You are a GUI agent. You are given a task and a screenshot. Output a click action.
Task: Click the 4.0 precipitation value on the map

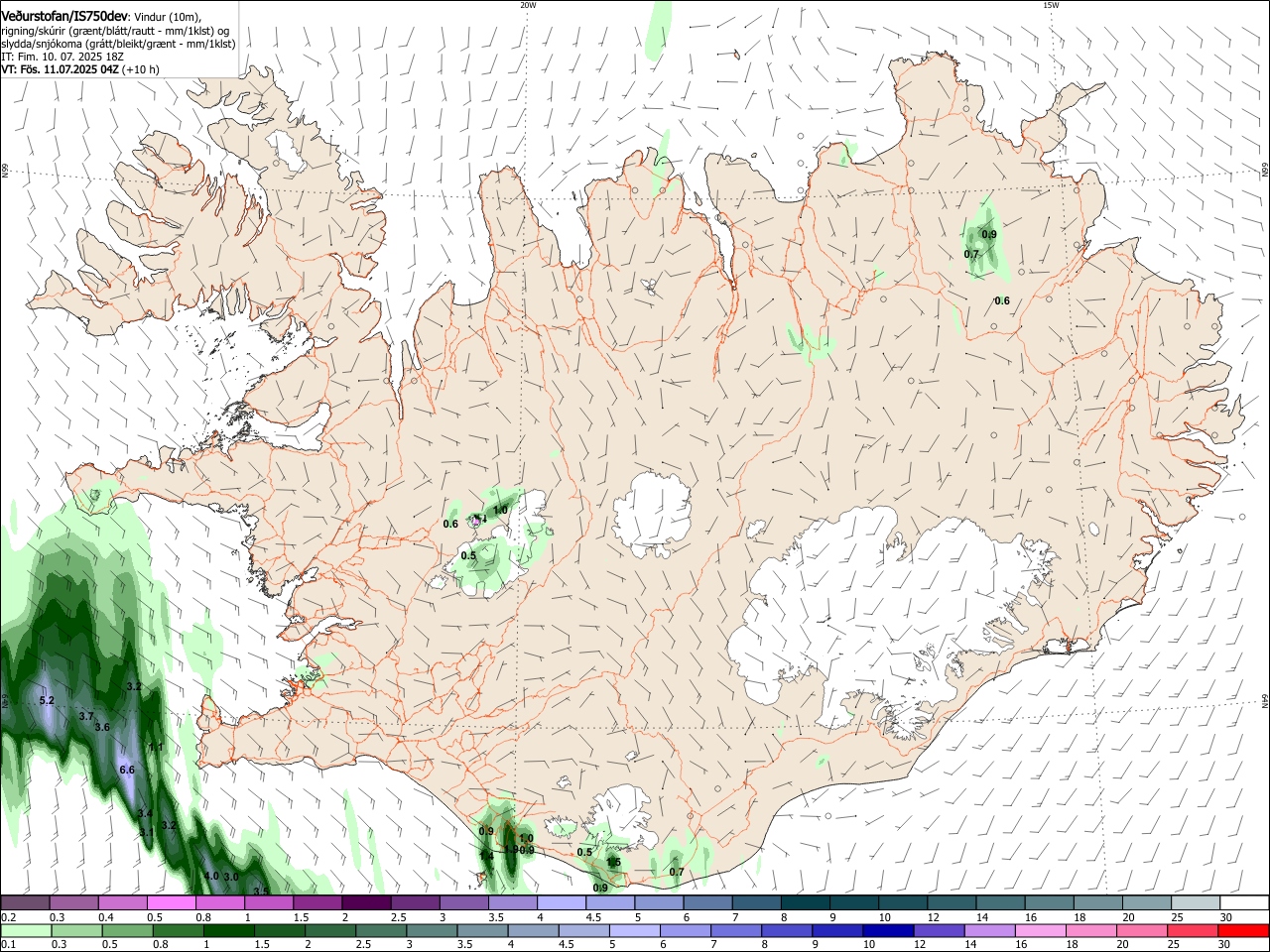(211, 876)
